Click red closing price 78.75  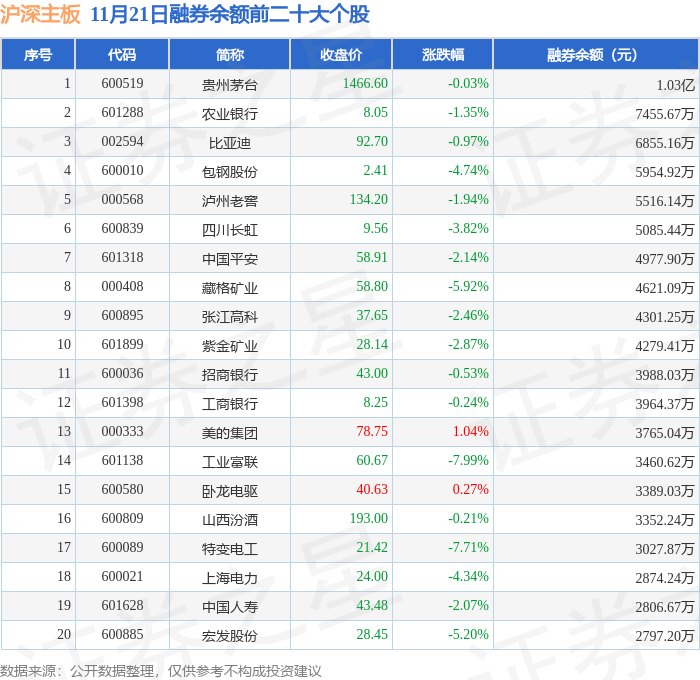tap(372, 432)
